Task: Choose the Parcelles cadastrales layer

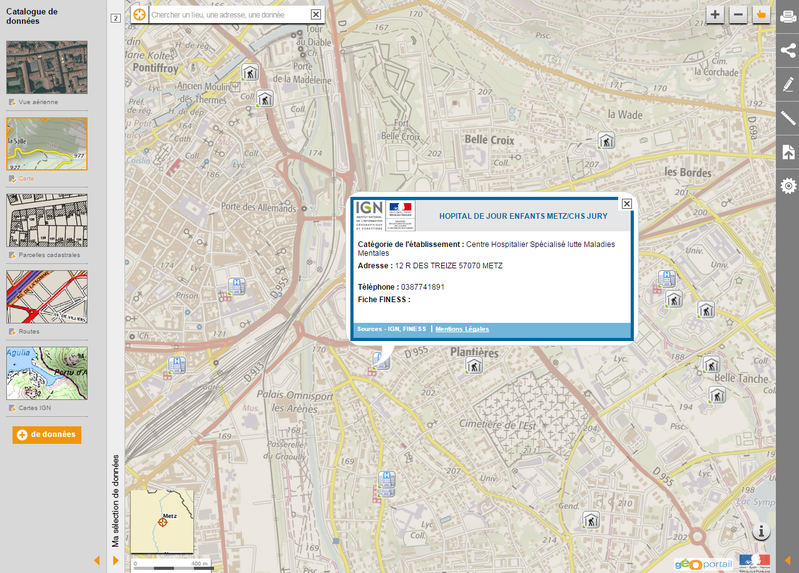Action: (x=47, y=221)
